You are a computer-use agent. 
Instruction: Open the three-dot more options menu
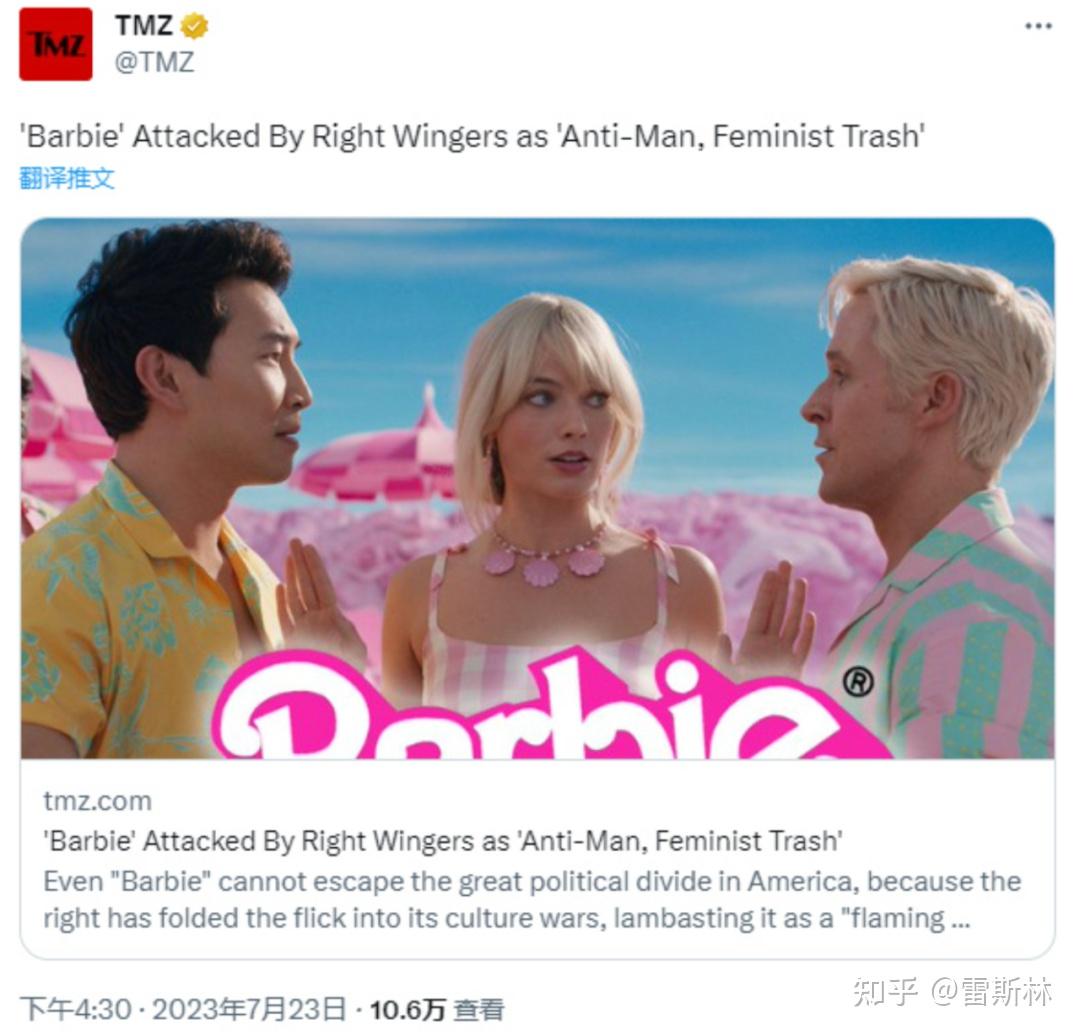coord(1038,26)
